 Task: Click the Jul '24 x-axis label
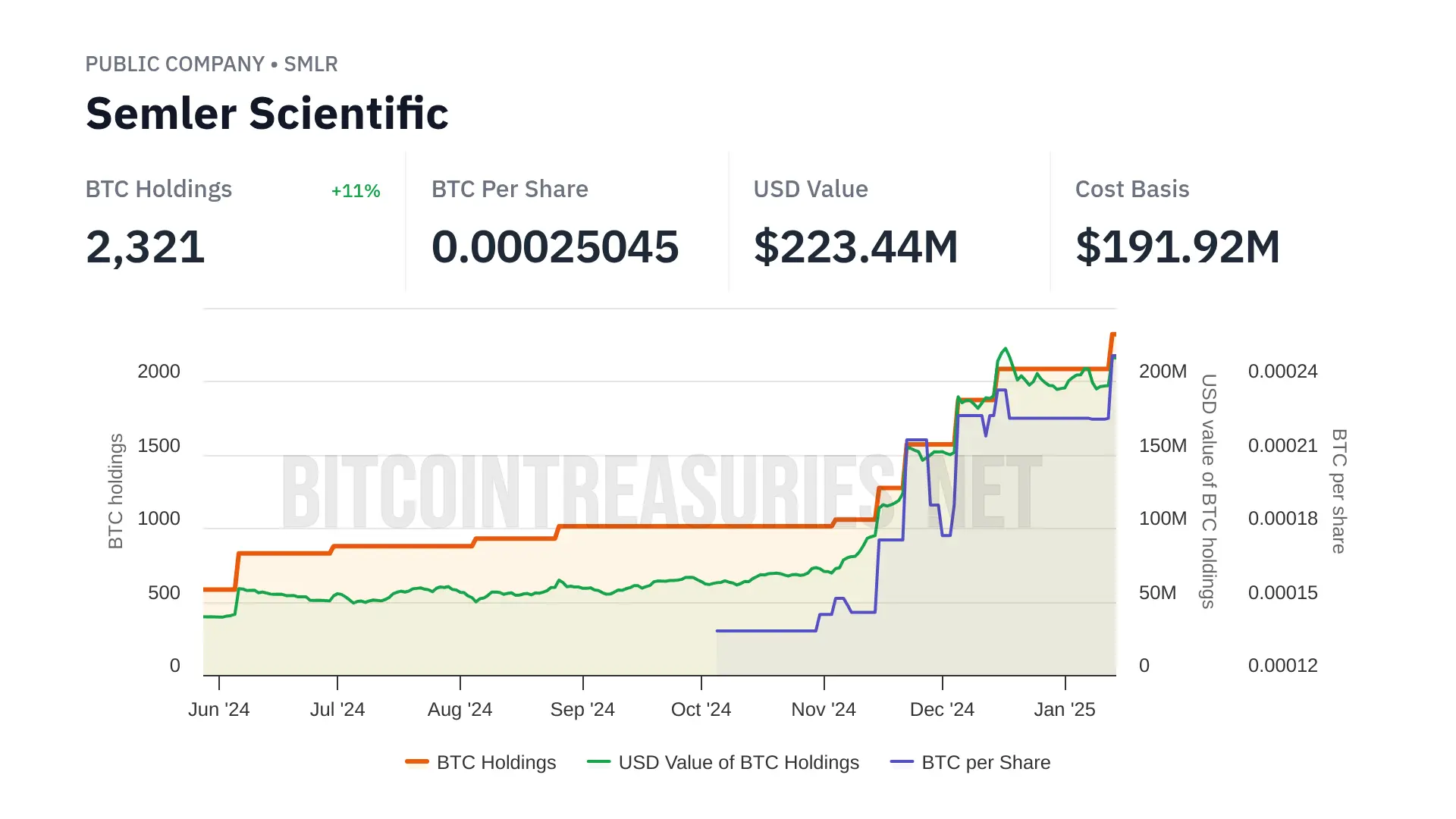tap(337, 710)
